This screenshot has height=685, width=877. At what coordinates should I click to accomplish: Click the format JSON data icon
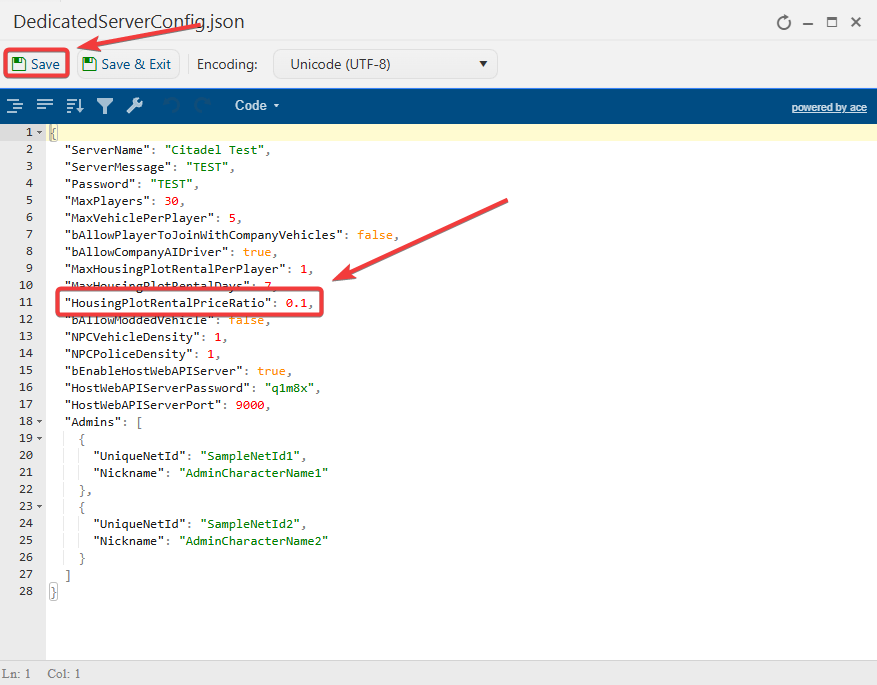15,105
